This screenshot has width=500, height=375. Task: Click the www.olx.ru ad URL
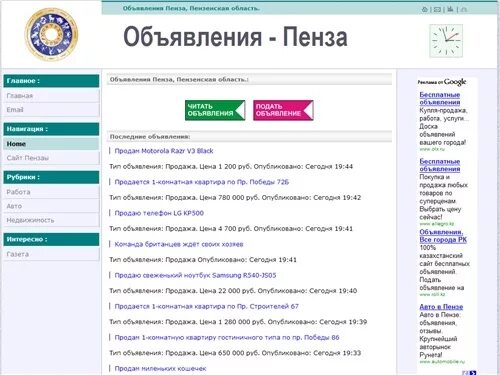pyautogui.click(x=432, y=149)
